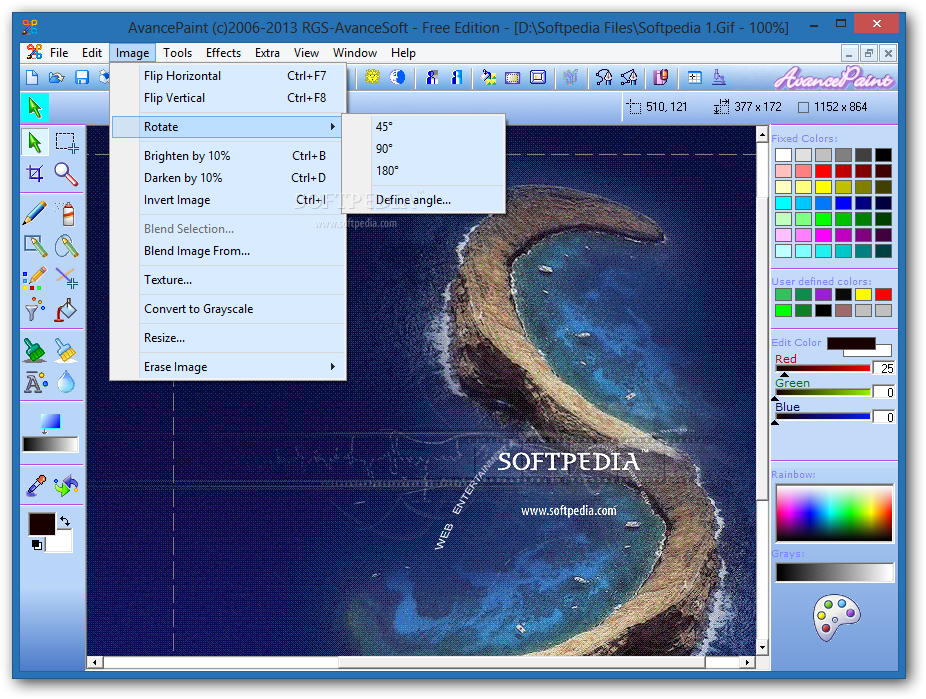
Task: Select the color-replace pencil tool
Action: coord(35,277)
